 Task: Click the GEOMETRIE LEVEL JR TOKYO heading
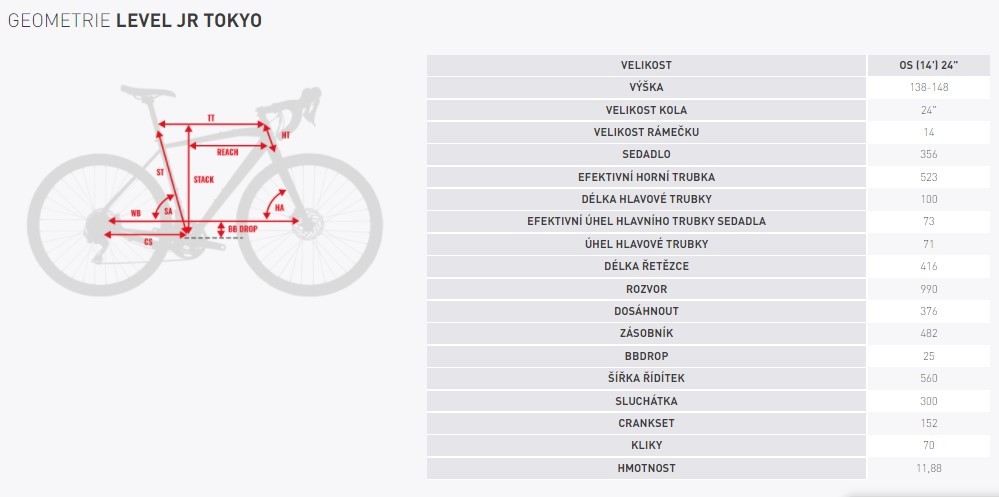[x=134, y=20]
